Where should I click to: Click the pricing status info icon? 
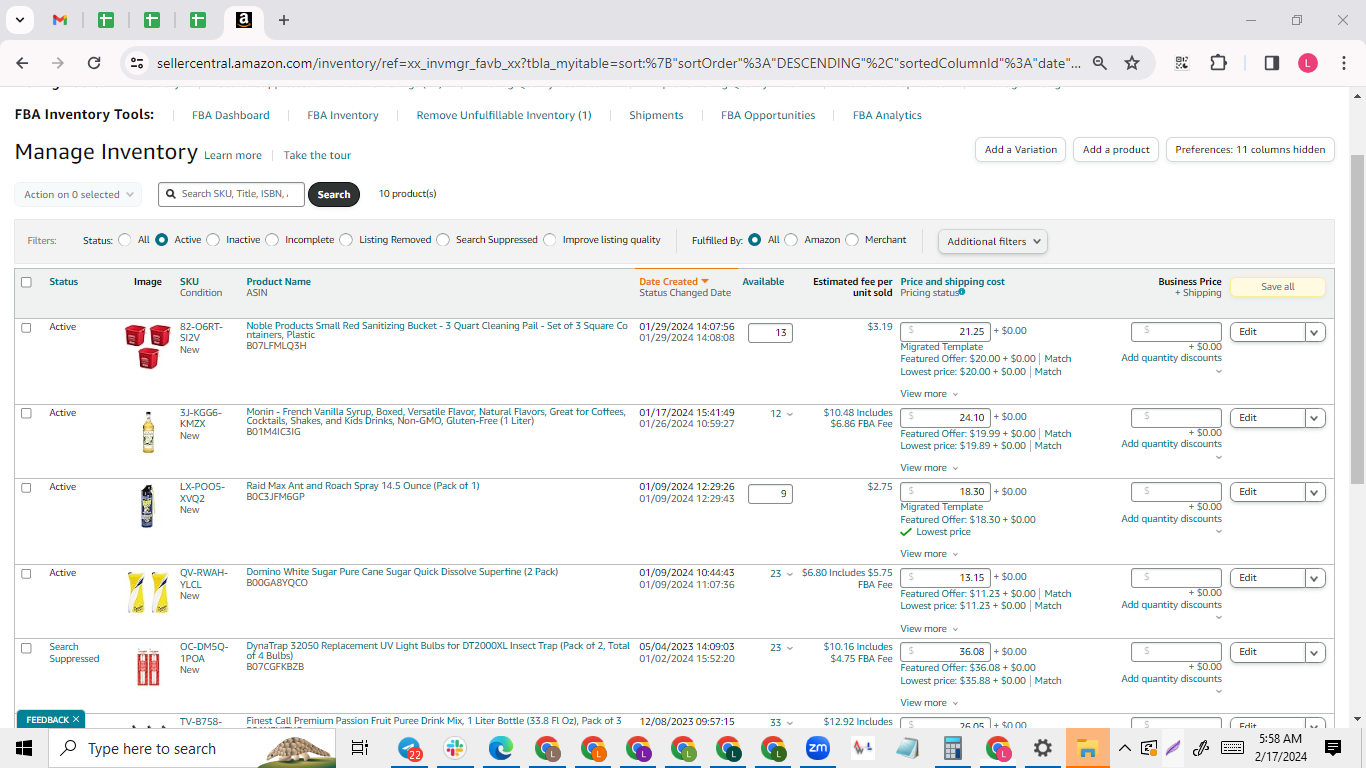tap(962, 293)
